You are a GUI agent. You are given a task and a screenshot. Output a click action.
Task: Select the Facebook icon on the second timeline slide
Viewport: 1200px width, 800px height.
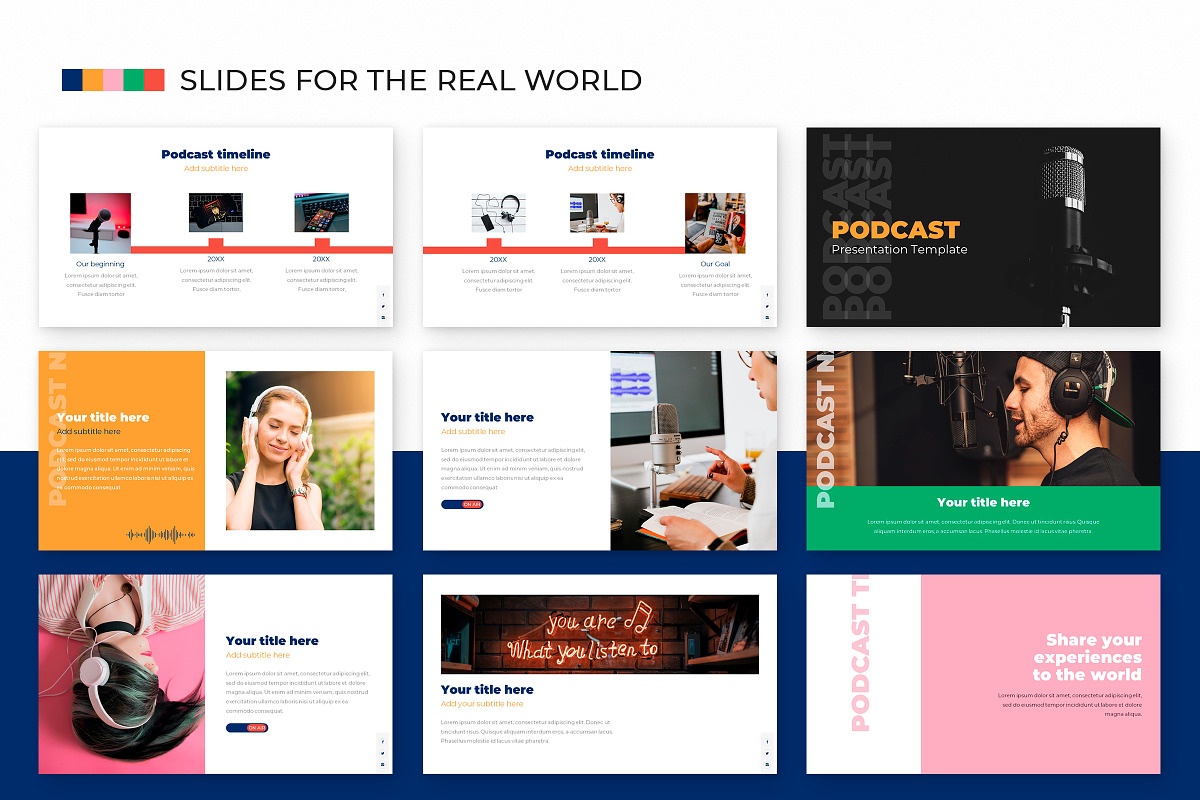tap(767, 295)
